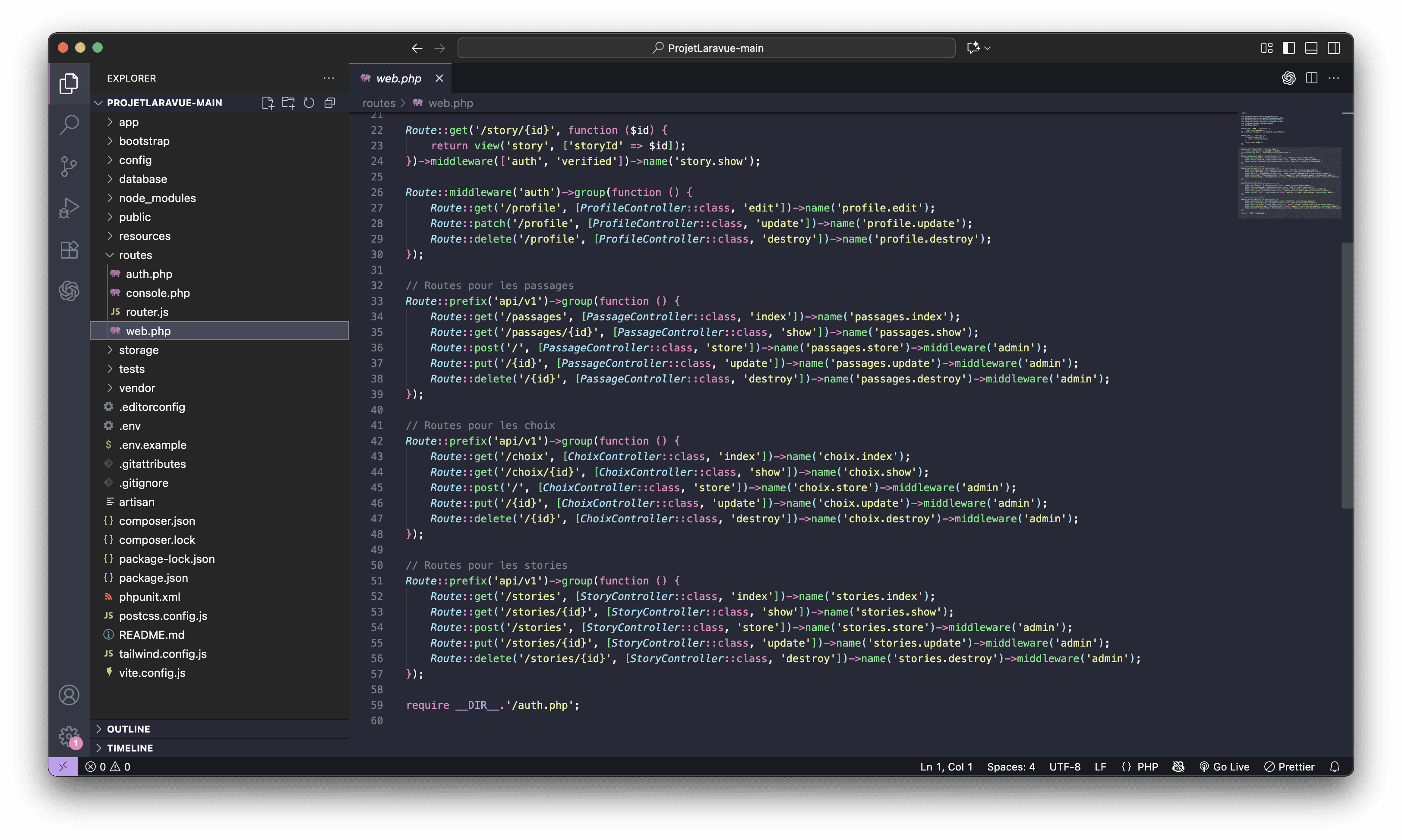
Task: Click LF end of line selector
Action: point(1100,767)
